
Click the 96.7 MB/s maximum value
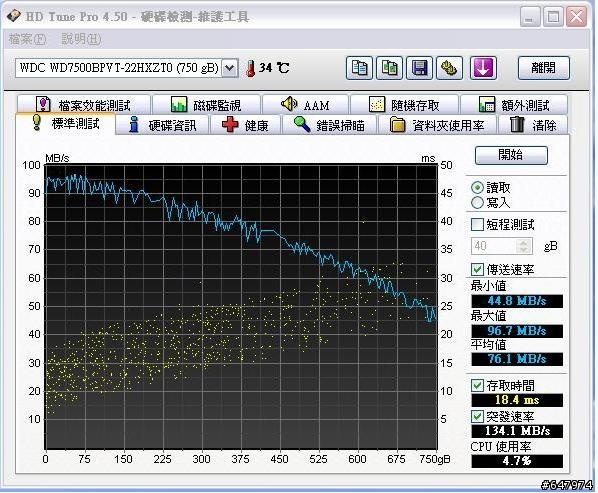pyautogui.click(x=517, y=331)
